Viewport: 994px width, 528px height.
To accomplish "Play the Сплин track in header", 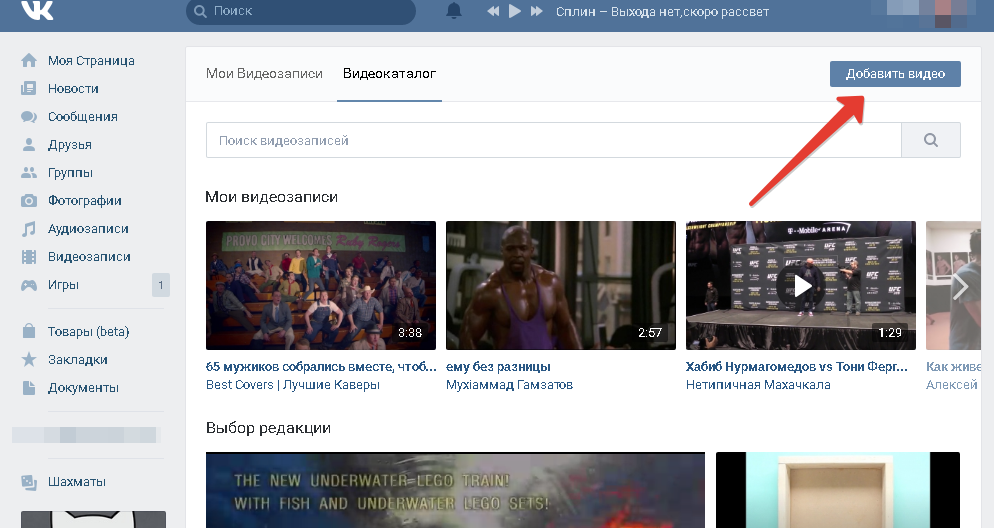I will (x=515, y=11).
